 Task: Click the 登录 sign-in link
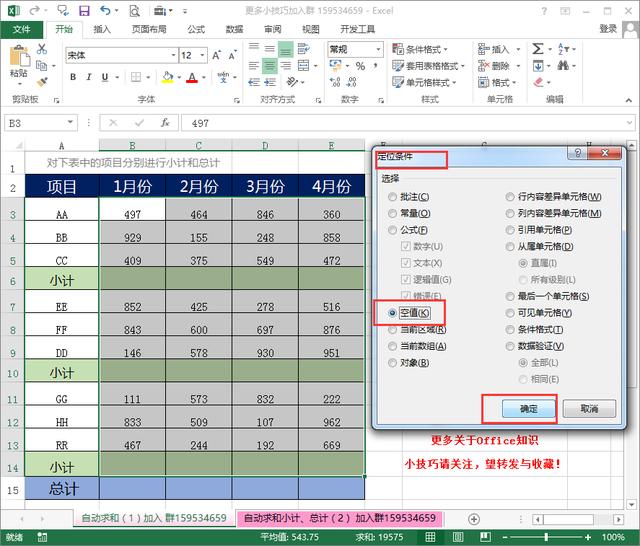coord(608,29)
